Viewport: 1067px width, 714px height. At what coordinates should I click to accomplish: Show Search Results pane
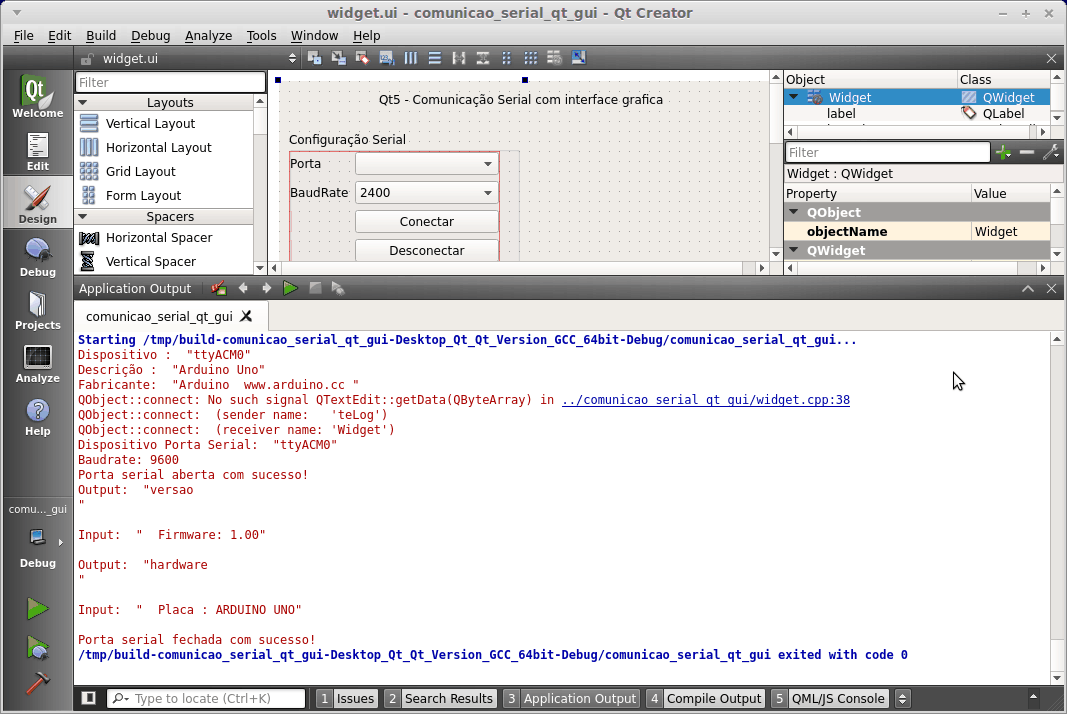[439, 698]
